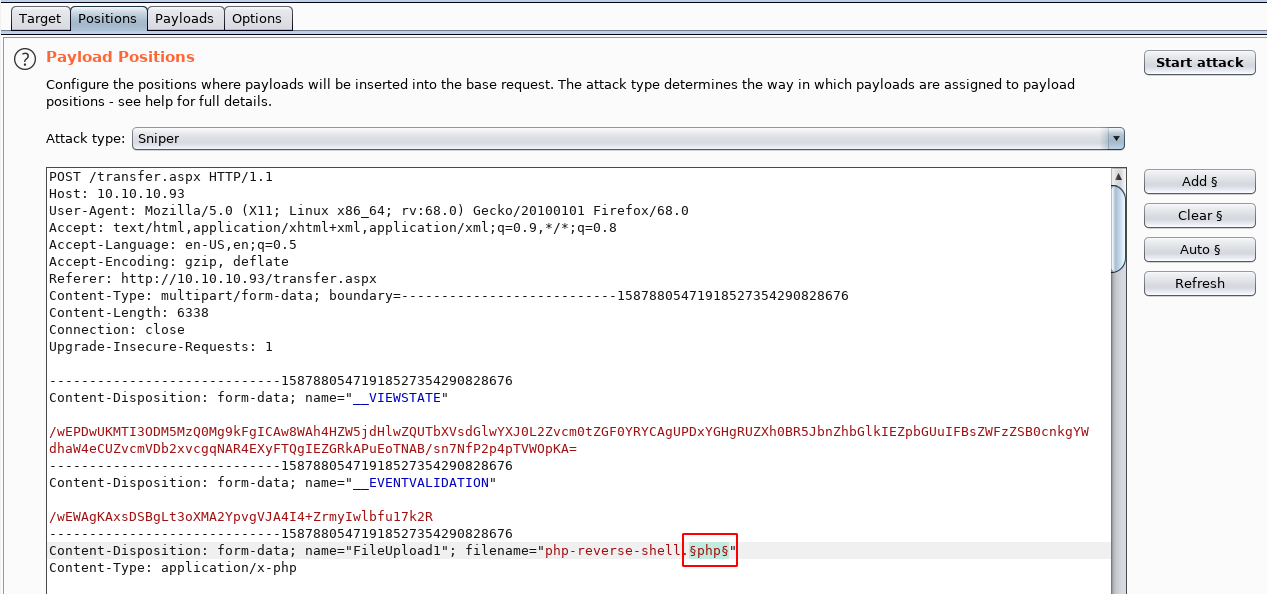Image resolution: width=1267 pixels, height=594 pixels.
Task: Click the request editor scrollbar up arrow
Action: click(1117, 177)
